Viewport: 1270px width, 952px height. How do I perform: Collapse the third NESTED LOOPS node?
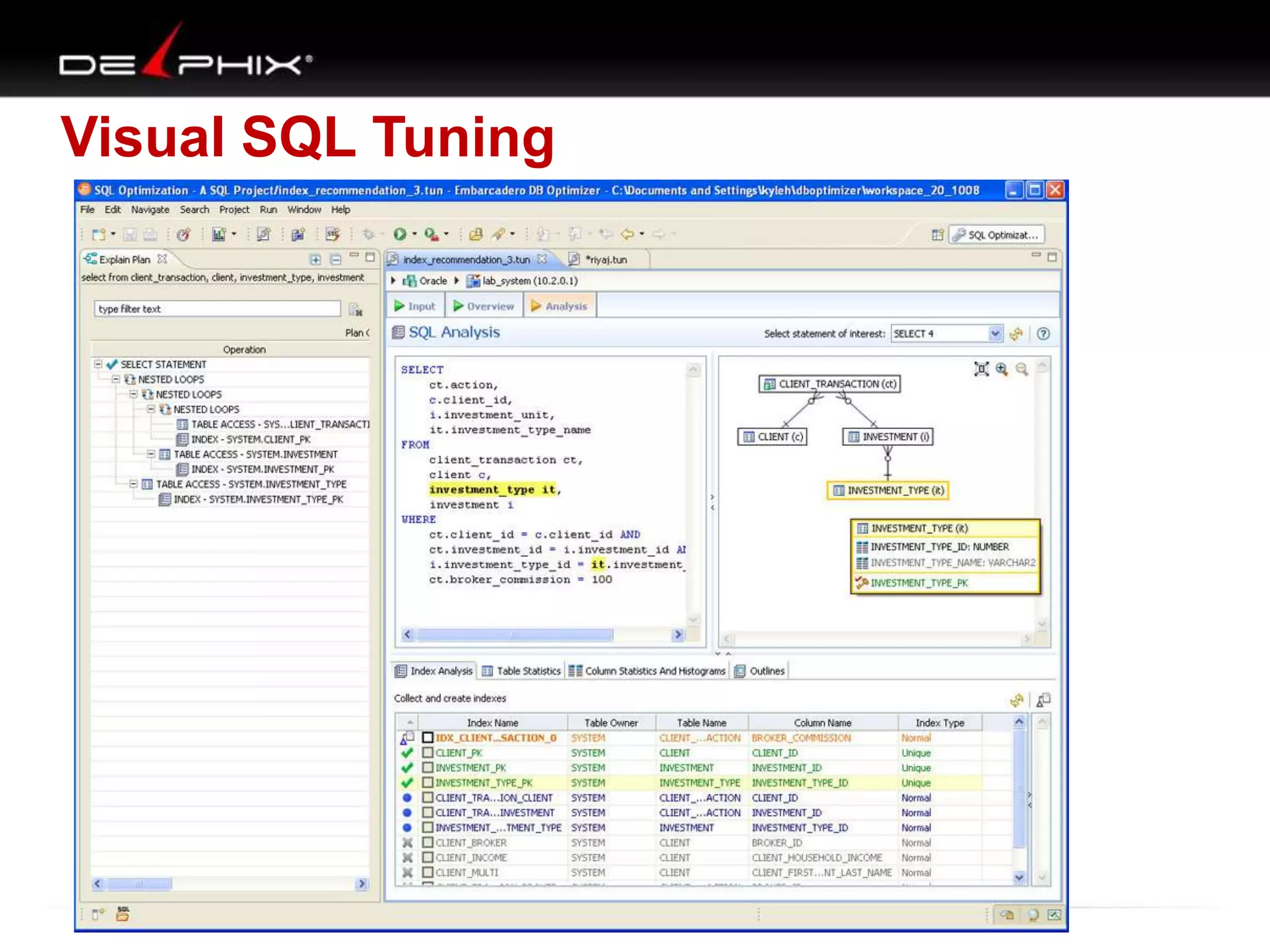pos(151,409)
